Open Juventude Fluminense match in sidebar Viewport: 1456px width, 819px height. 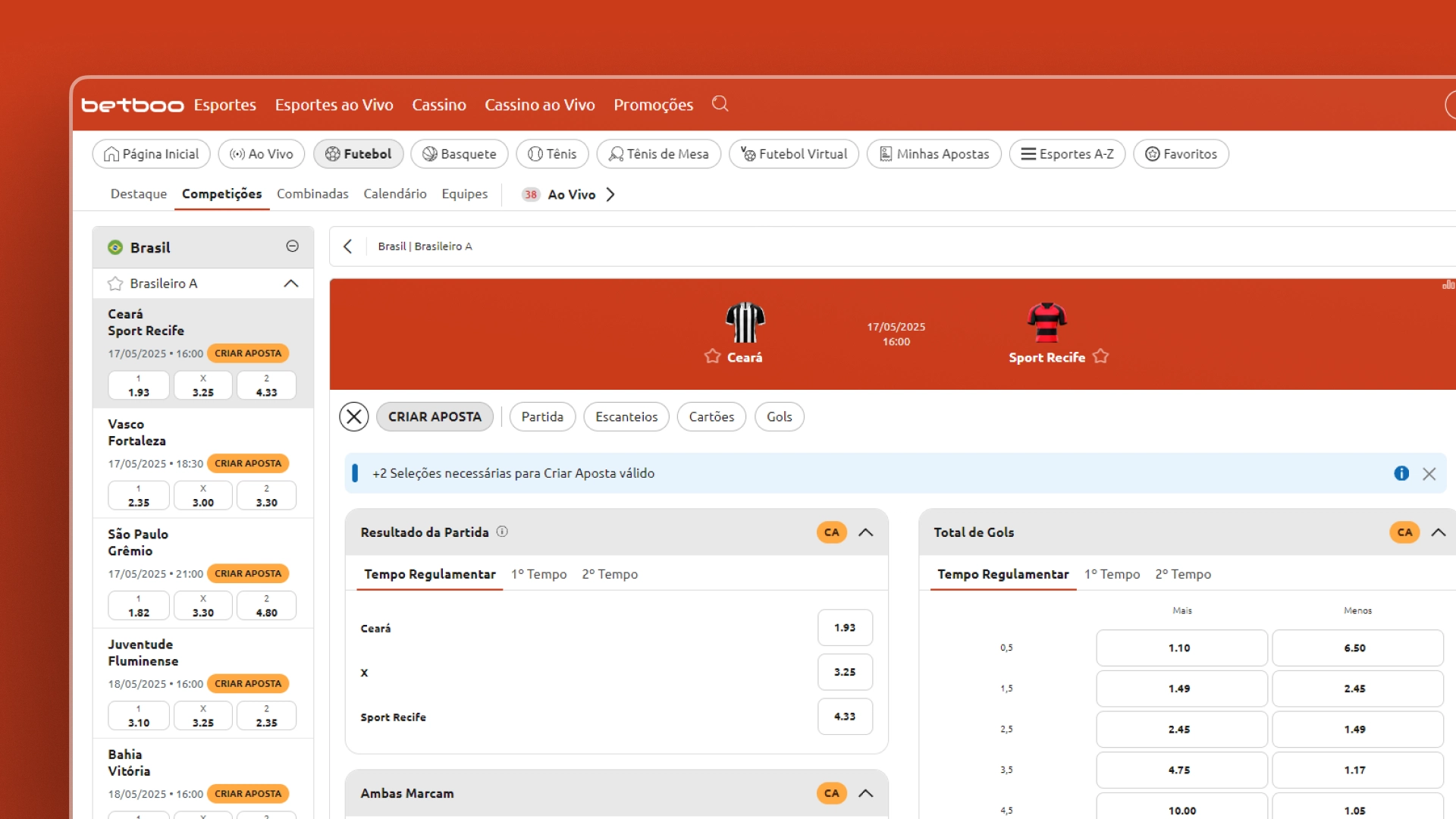click(x=143, y=653)
